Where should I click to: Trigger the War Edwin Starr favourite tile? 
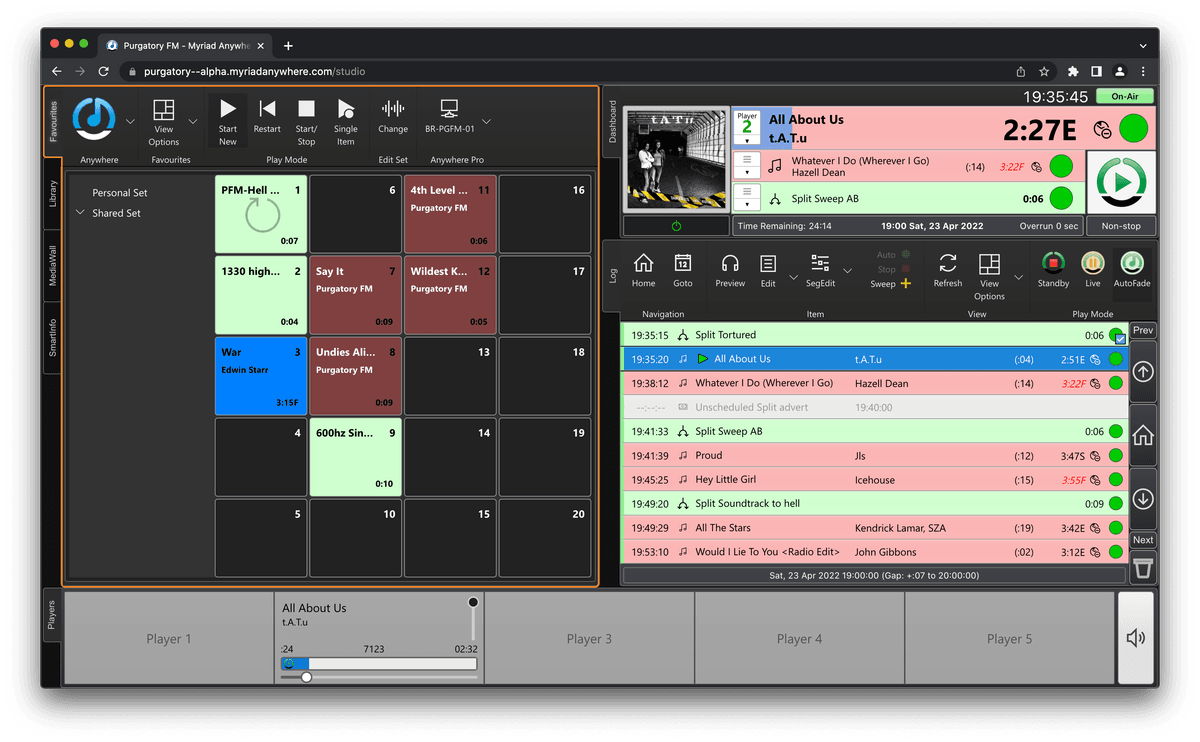tap(260, 375)
